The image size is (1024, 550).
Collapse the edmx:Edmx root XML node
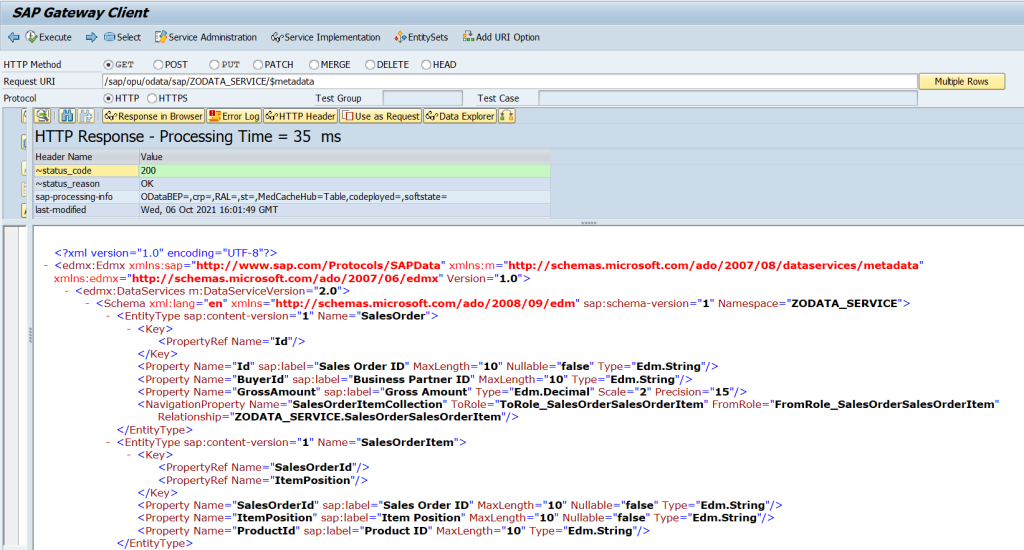46,265
